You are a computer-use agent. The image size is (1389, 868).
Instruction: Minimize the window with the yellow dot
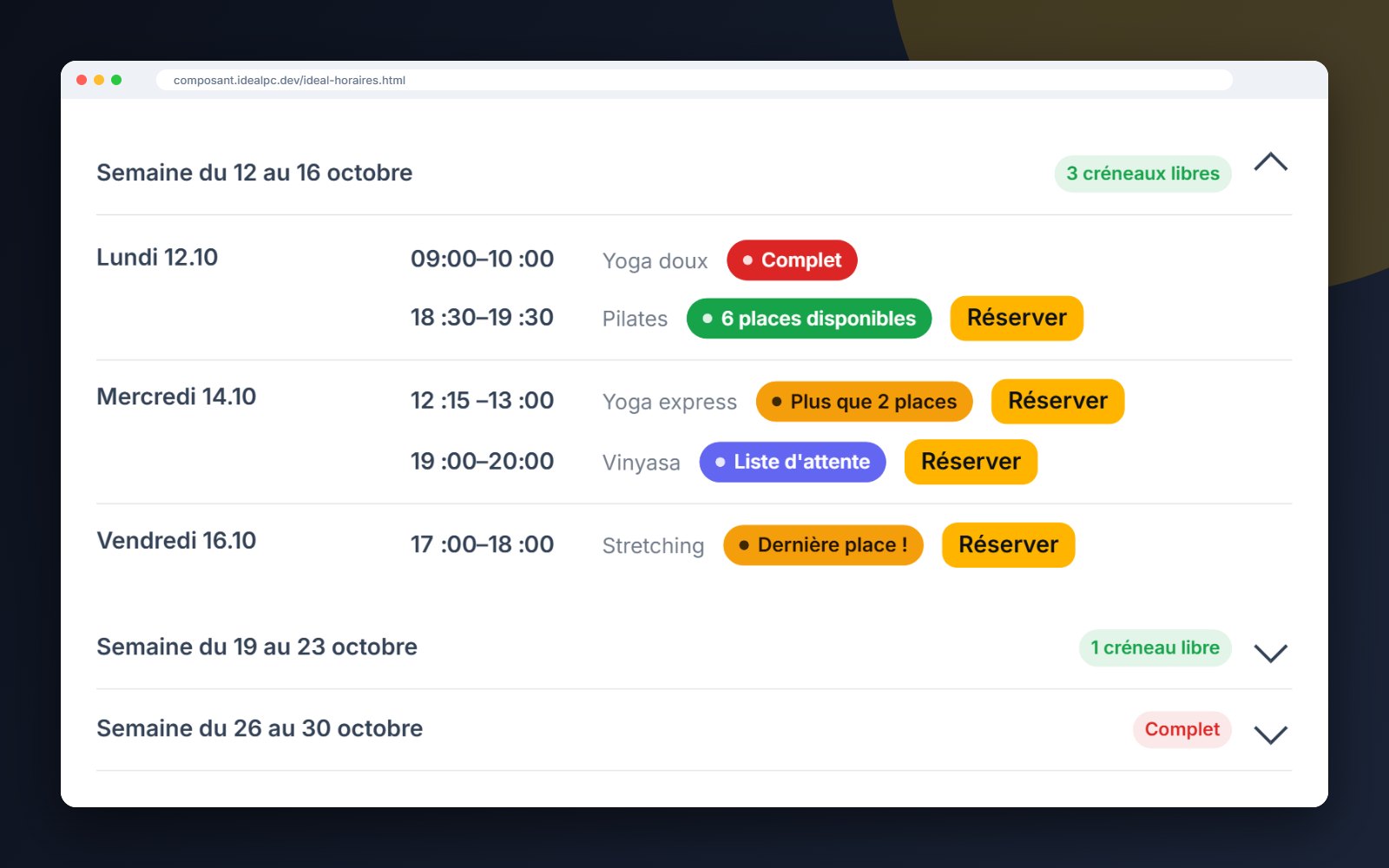coord(99,80)
